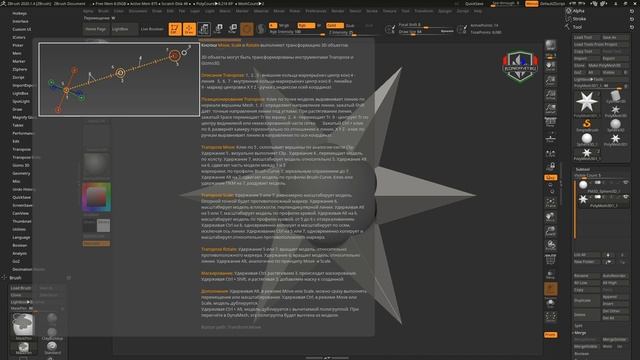Viewport: 640px width, 360px height.
Task: Click the AAHalf icon in right shelf
Action: (551, 109)
